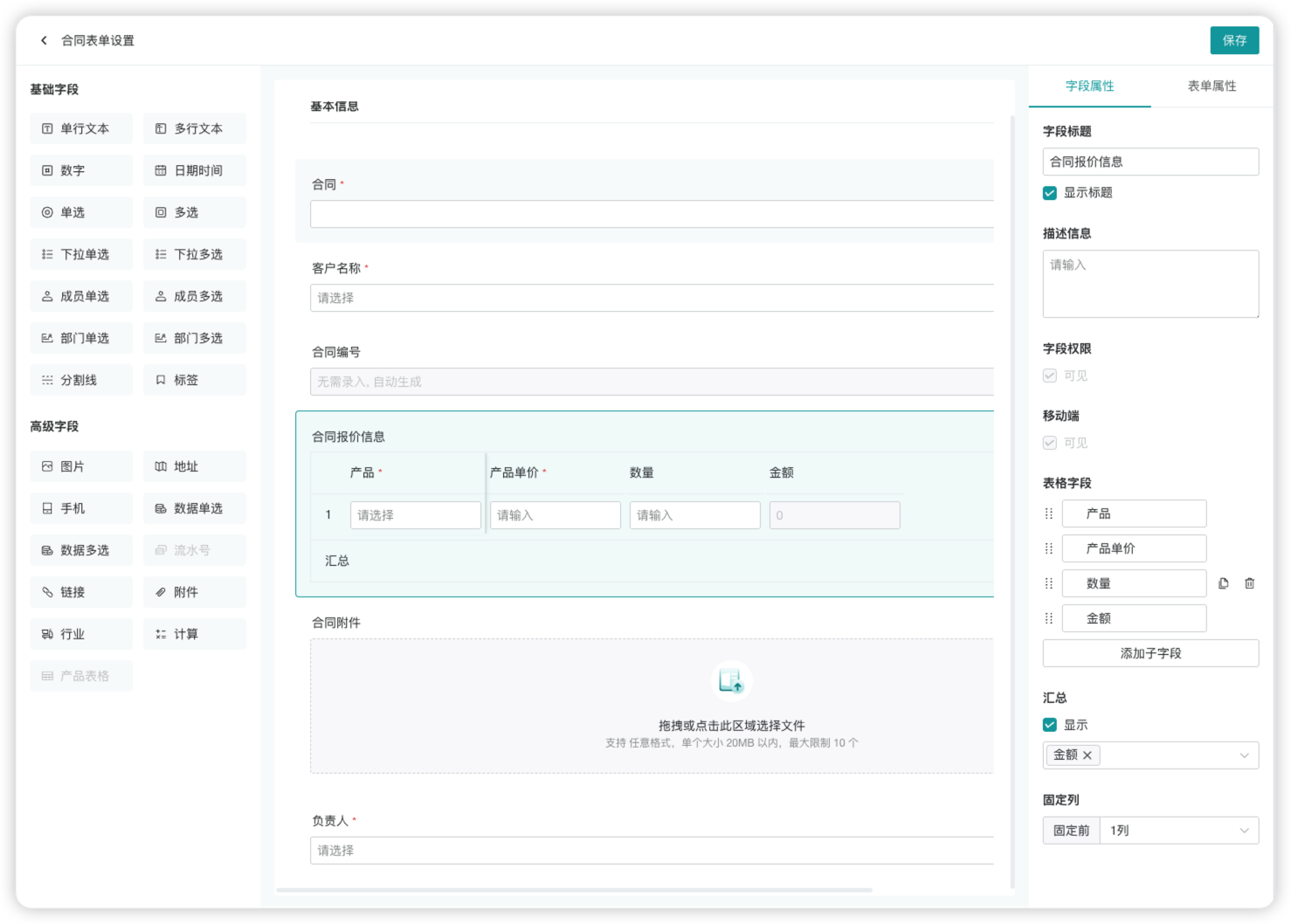The image size is (1291, 924).
Task: Select the 单行文本 field icon
Action: tap(80, 128)
